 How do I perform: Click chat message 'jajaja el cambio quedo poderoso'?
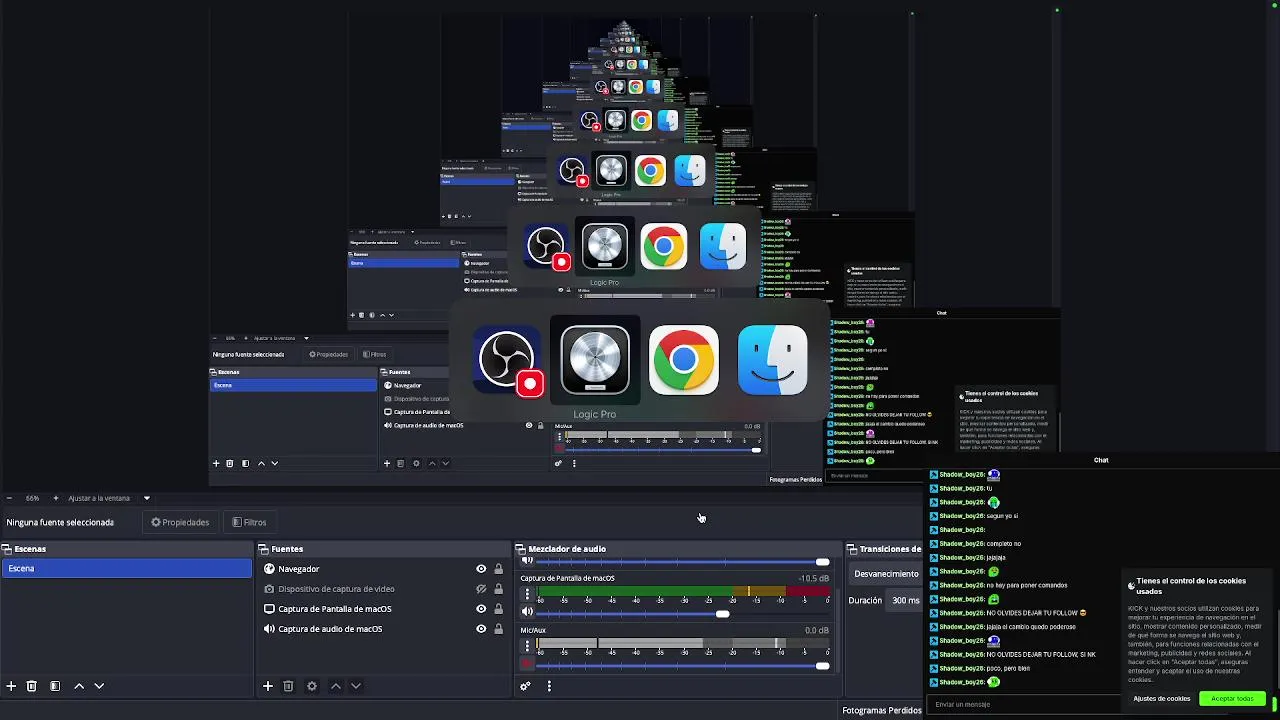tap(1031, 627)
